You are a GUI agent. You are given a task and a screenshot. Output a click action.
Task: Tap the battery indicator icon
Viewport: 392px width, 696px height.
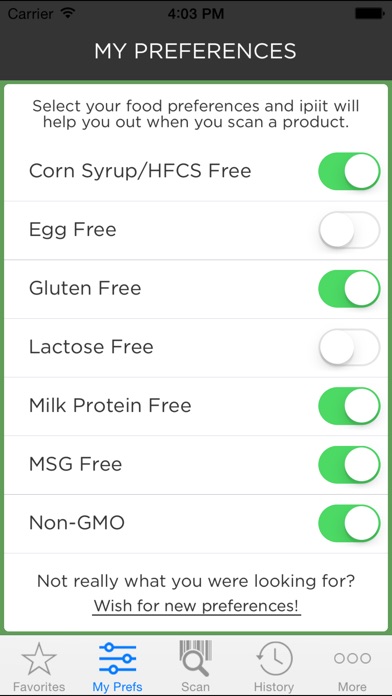[x=369, y=13]
